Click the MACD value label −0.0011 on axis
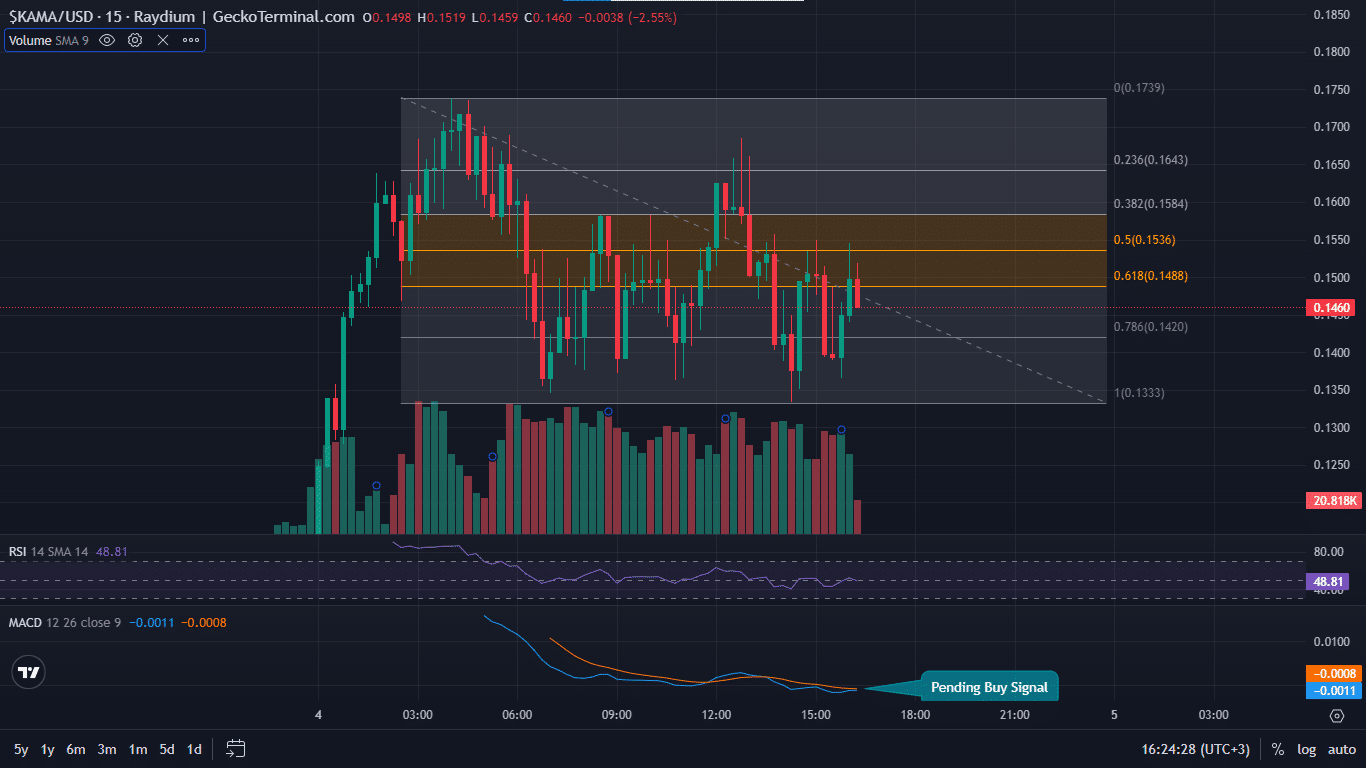The width and height of the screenshot is (1366, 768). point(1332,690)
